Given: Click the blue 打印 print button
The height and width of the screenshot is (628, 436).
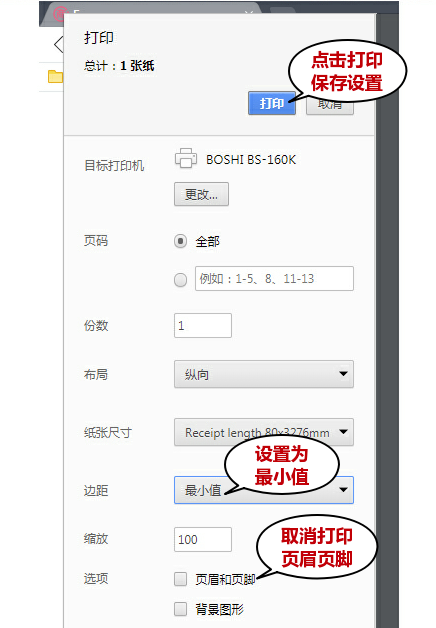Looking at the screenshot, I should (271, 103).
